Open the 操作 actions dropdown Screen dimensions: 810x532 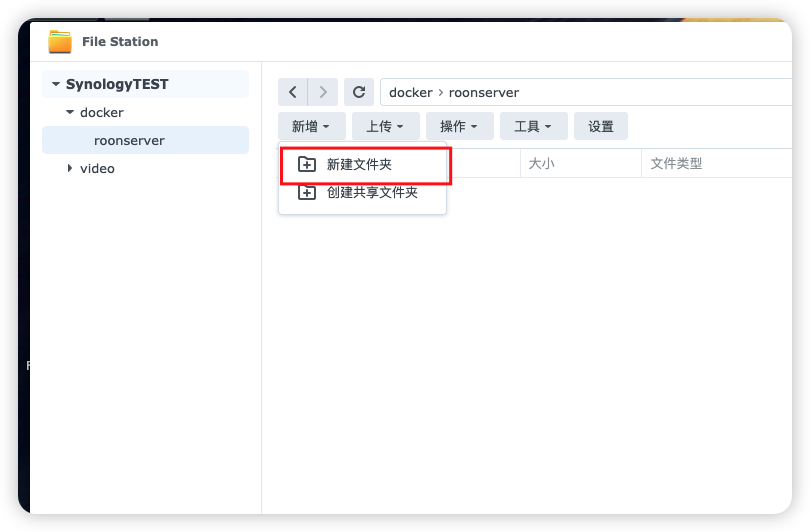click(x=459, y=126)
